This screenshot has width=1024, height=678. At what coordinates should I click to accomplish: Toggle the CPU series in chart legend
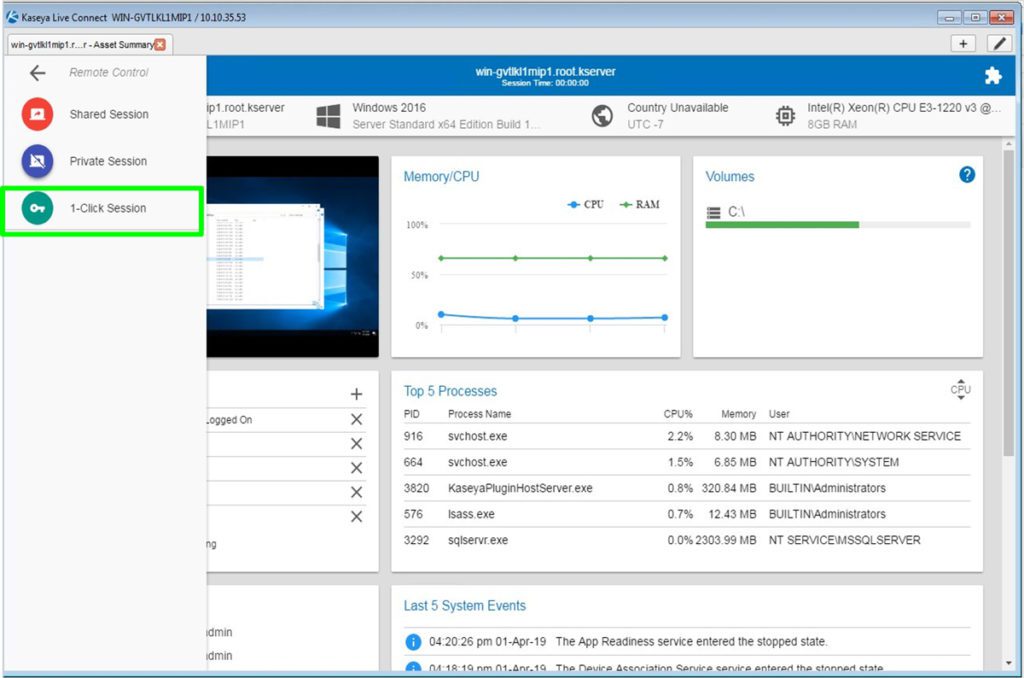(585, 204)
